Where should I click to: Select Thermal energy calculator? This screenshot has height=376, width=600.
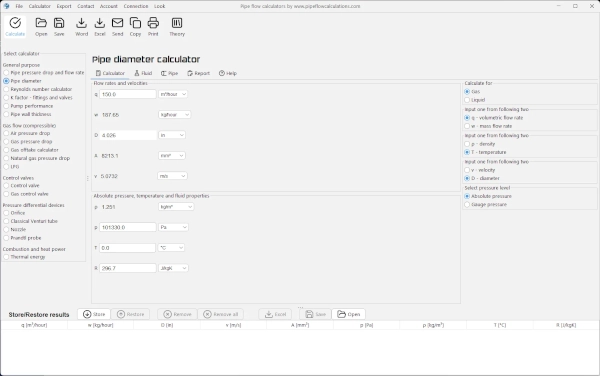click(x=24, y=257)
